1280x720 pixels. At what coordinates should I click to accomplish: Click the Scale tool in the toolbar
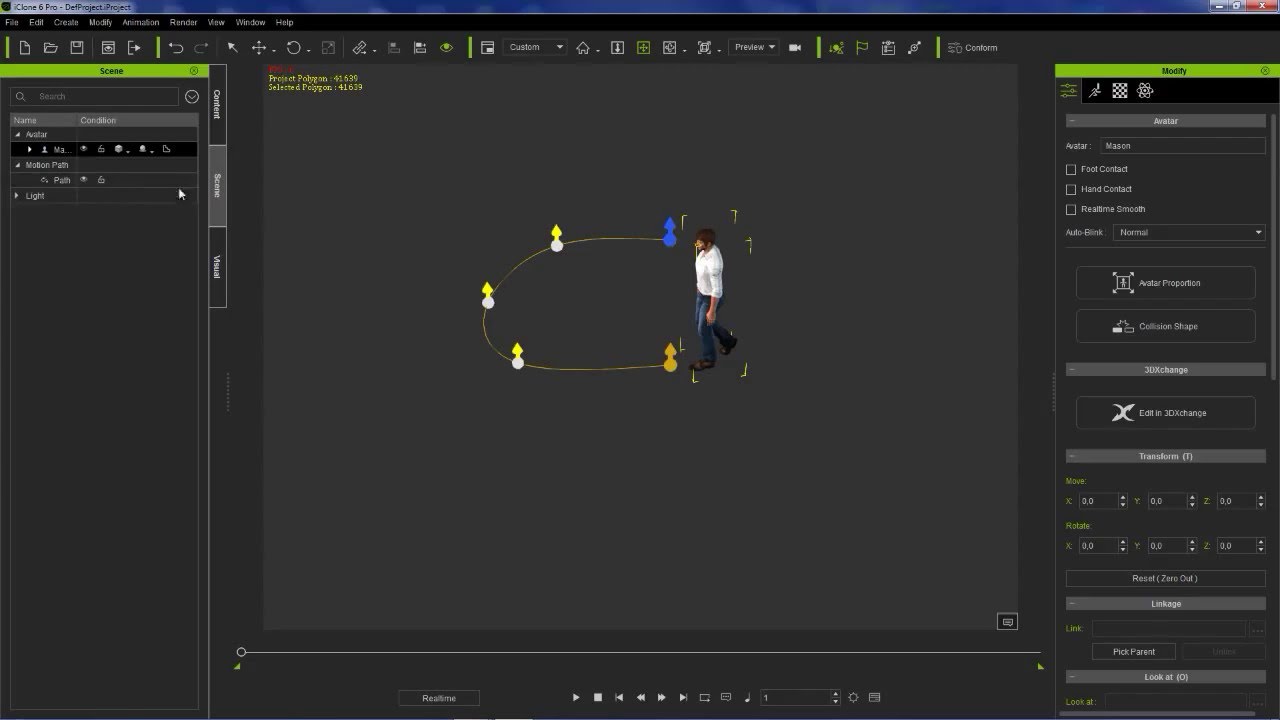pos(328,47)
